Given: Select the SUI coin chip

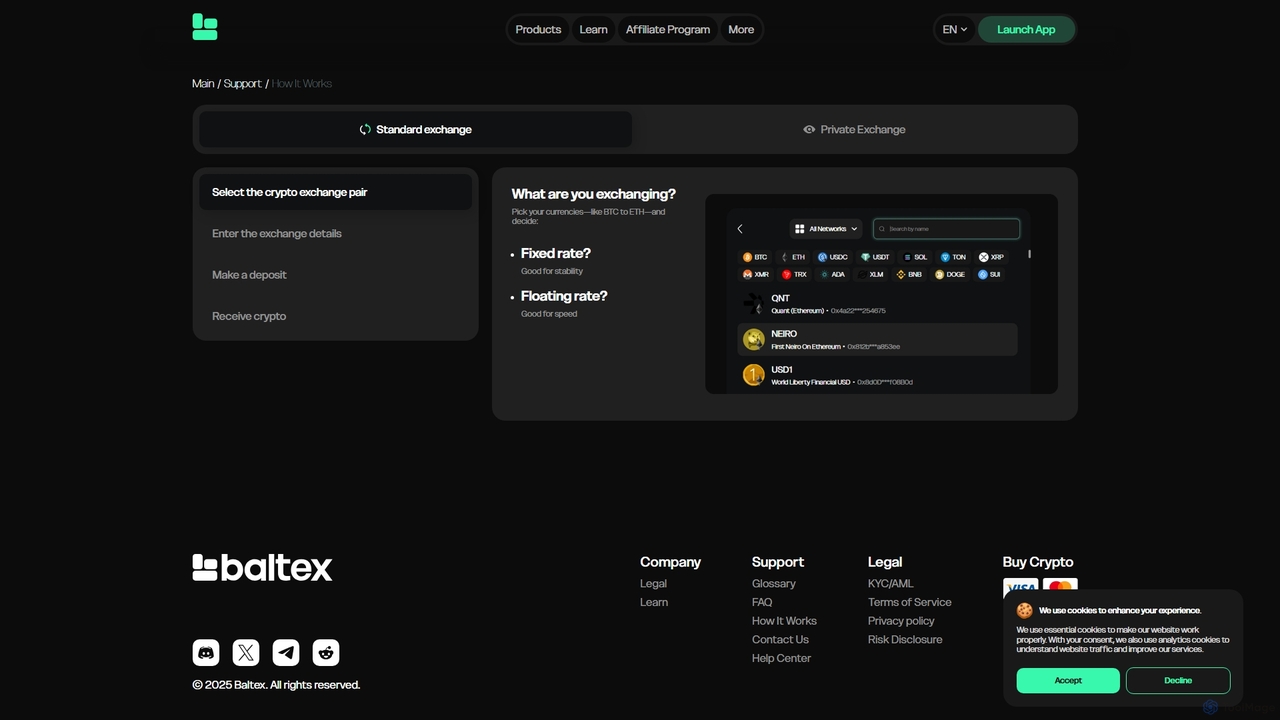Looking at the screenshot, I should pyautogui.click(x=989, y=274).
